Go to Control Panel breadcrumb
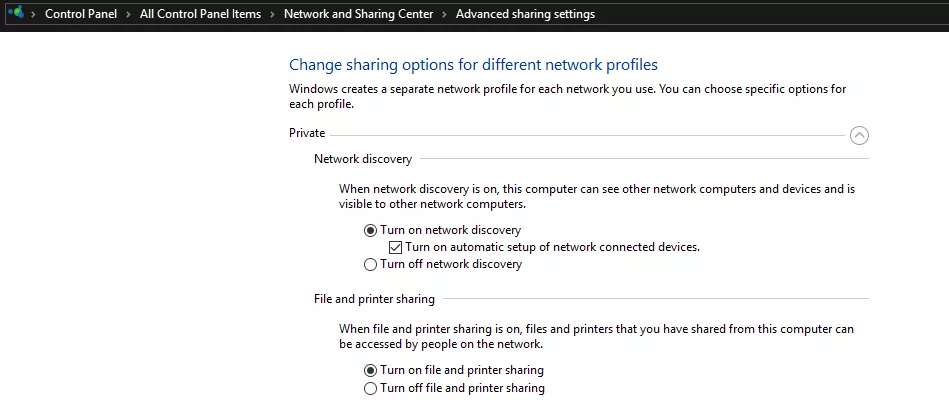Viewport: 949px width, 413px height. point(81,14)
